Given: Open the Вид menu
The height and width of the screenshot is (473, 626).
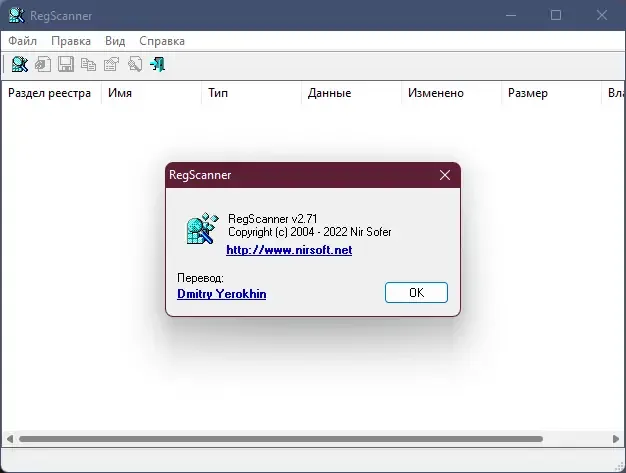Looking at the screenshot, I should point(115,41).
